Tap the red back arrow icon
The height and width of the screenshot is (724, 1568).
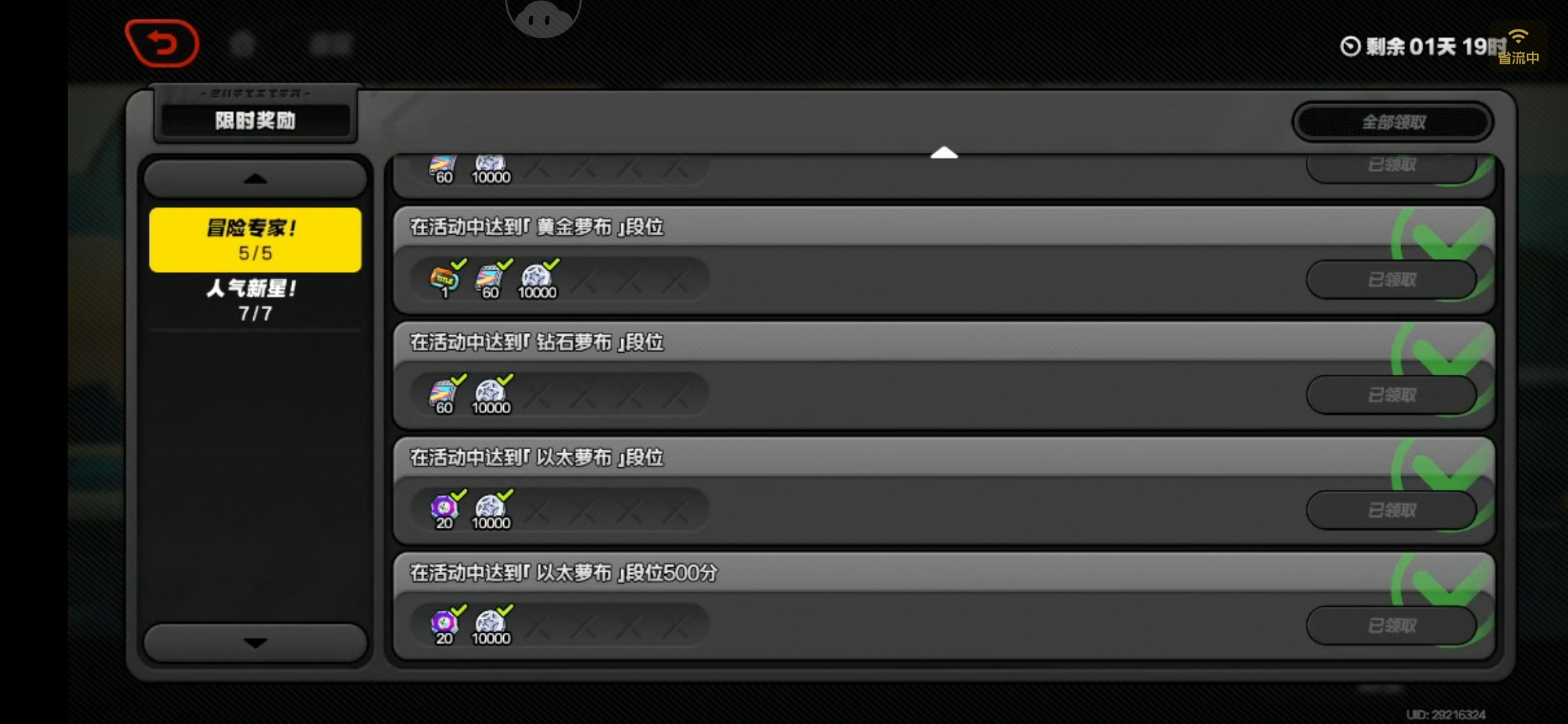162,44
